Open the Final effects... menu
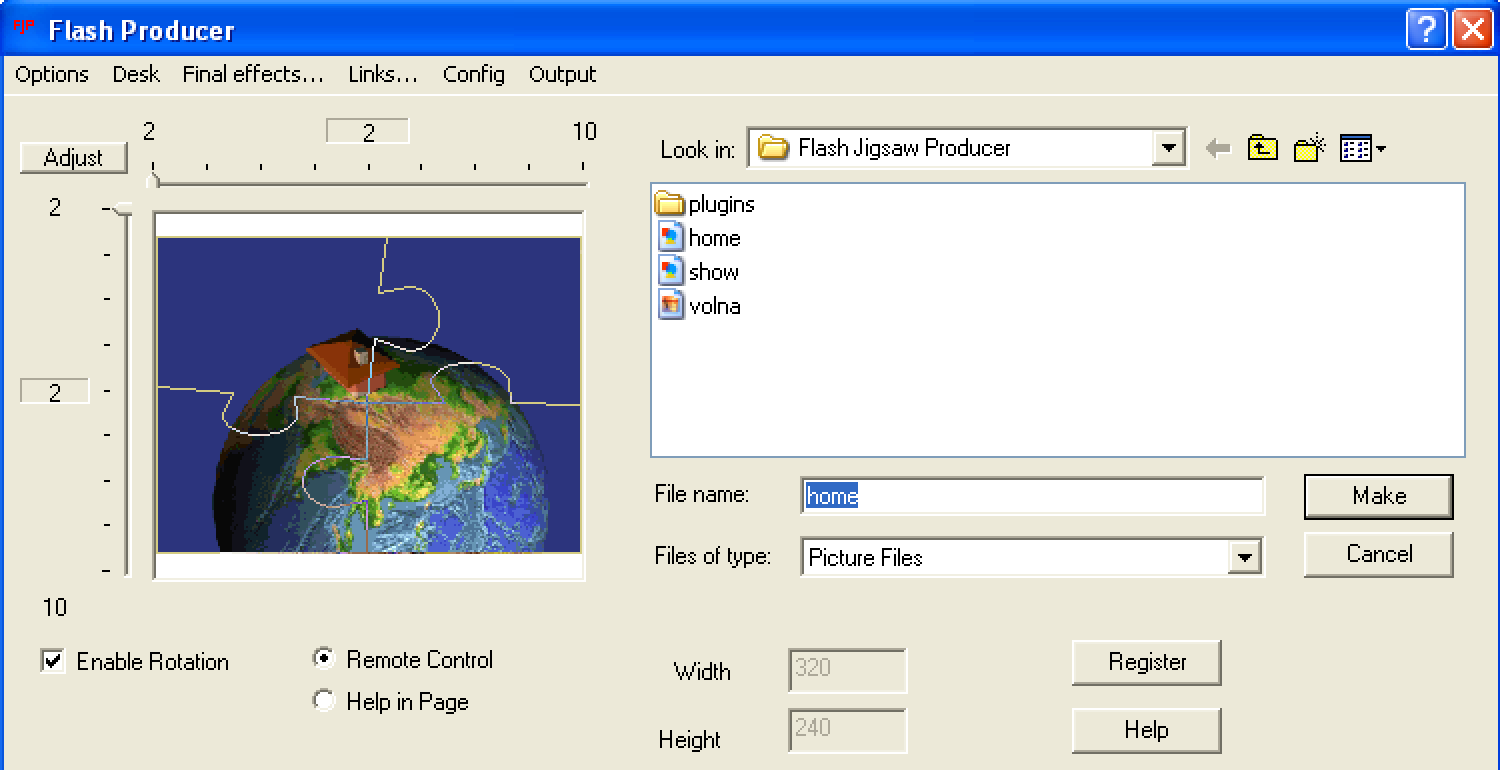Viewport: 1500px width, 770px height. point(253,75)
